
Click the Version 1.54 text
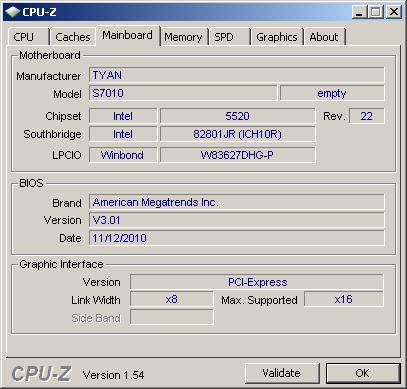(113, 375)
